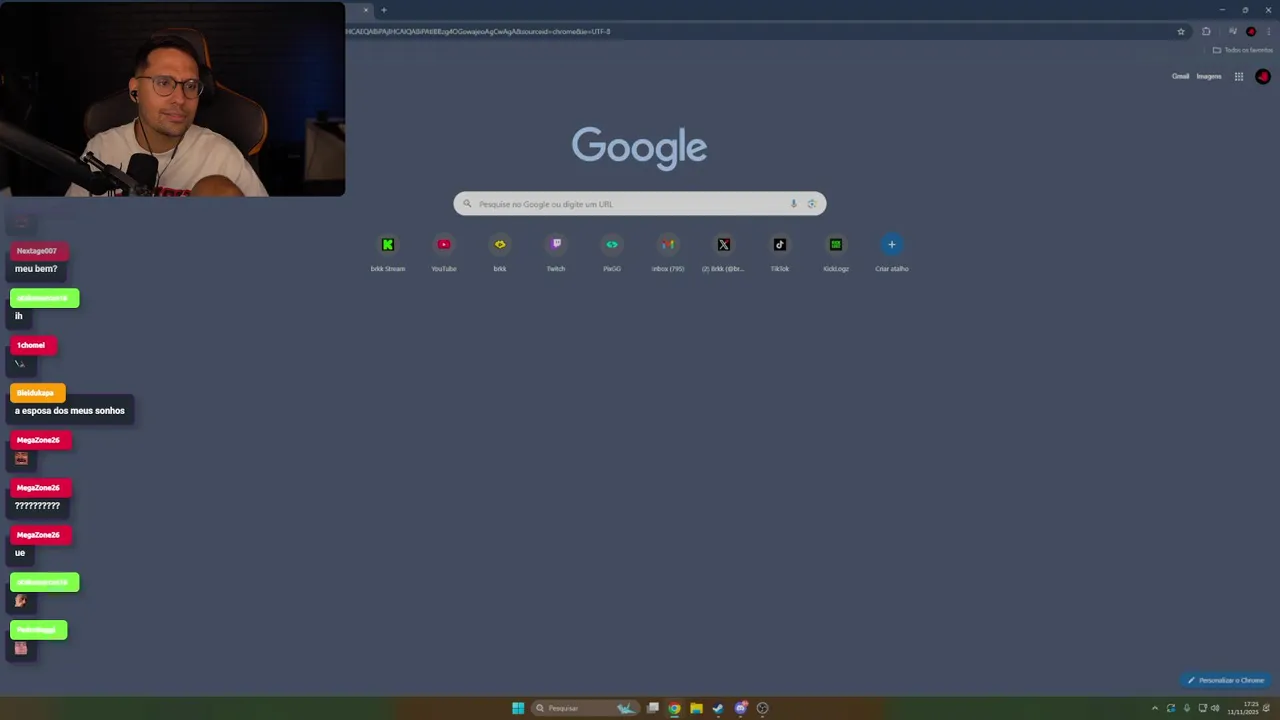The height and width of the screenshot is (720, 1280).
Task: Close the current Chrome tab
Action: tap(366, 10)
